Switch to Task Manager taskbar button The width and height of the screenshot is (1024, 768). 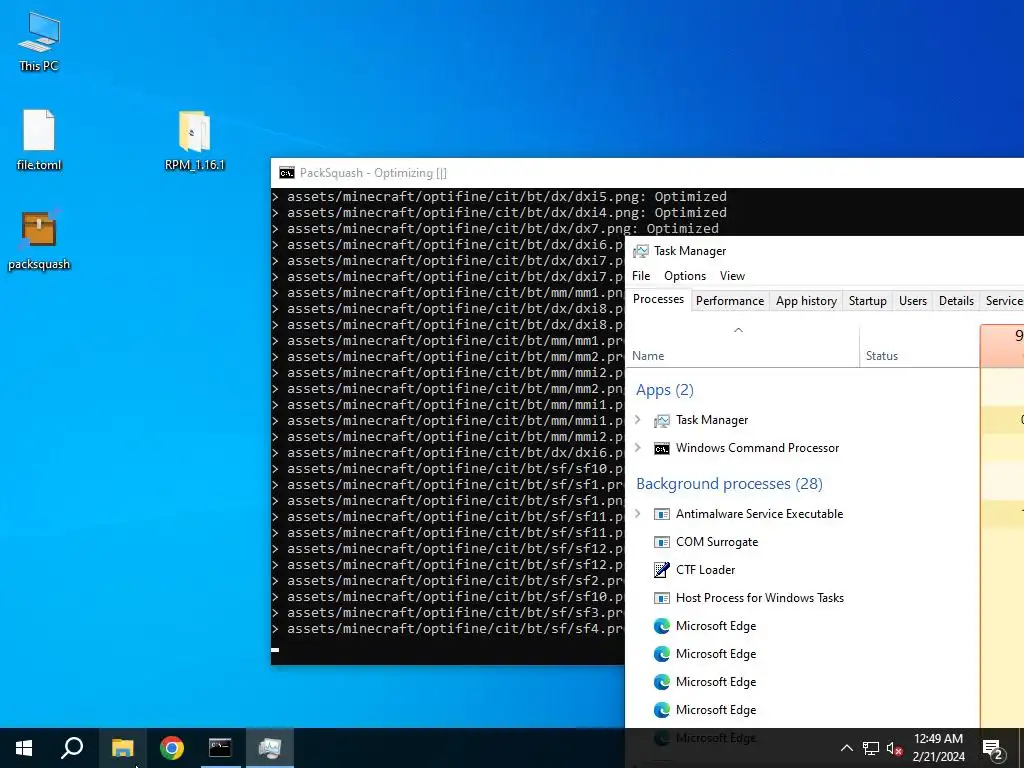coord(270,748)
